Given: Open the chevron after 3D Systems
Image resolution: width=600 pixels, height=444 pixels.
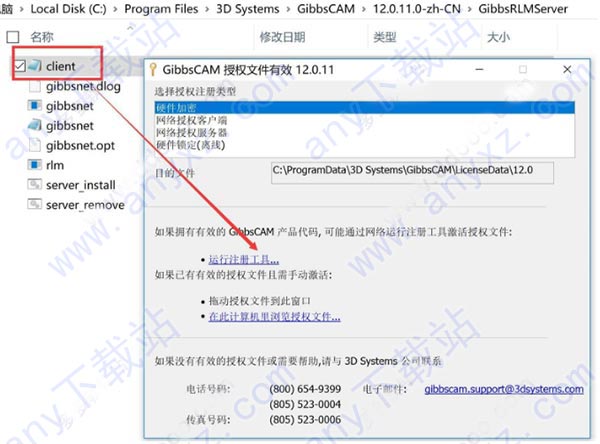Looking at the screenshot, I should point(288,9).
